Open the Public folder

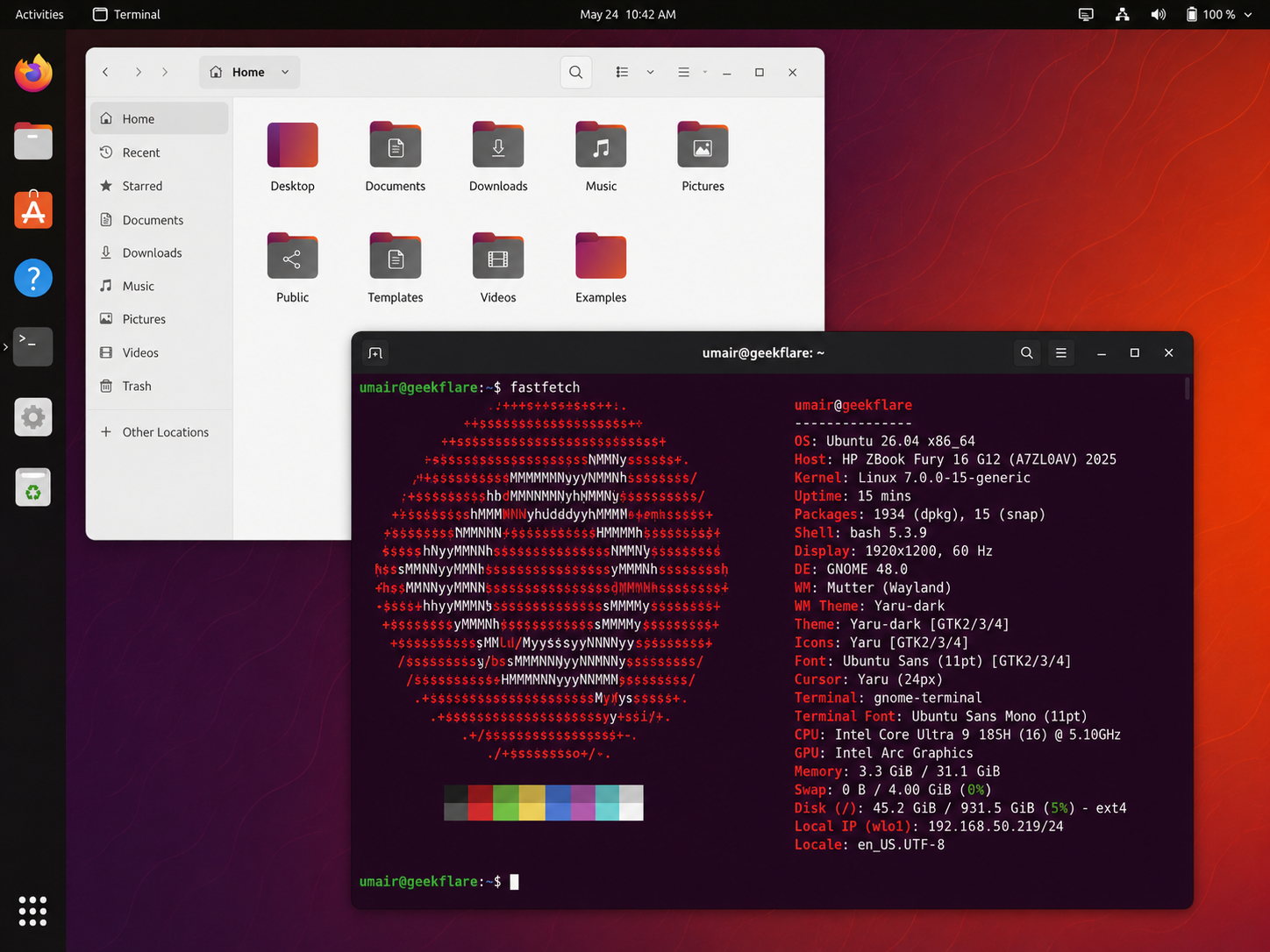click(292, 267)
